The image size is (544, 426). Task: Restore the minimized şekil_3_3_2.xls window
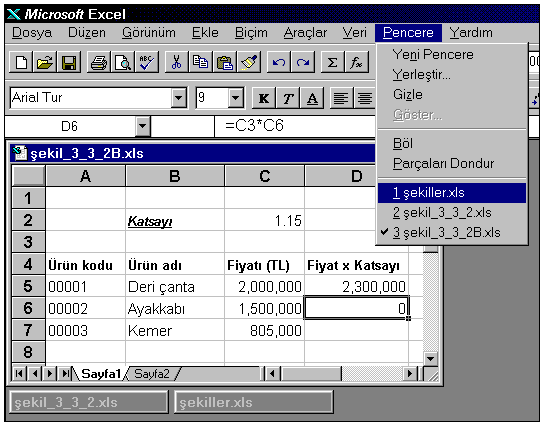[89, 402]
